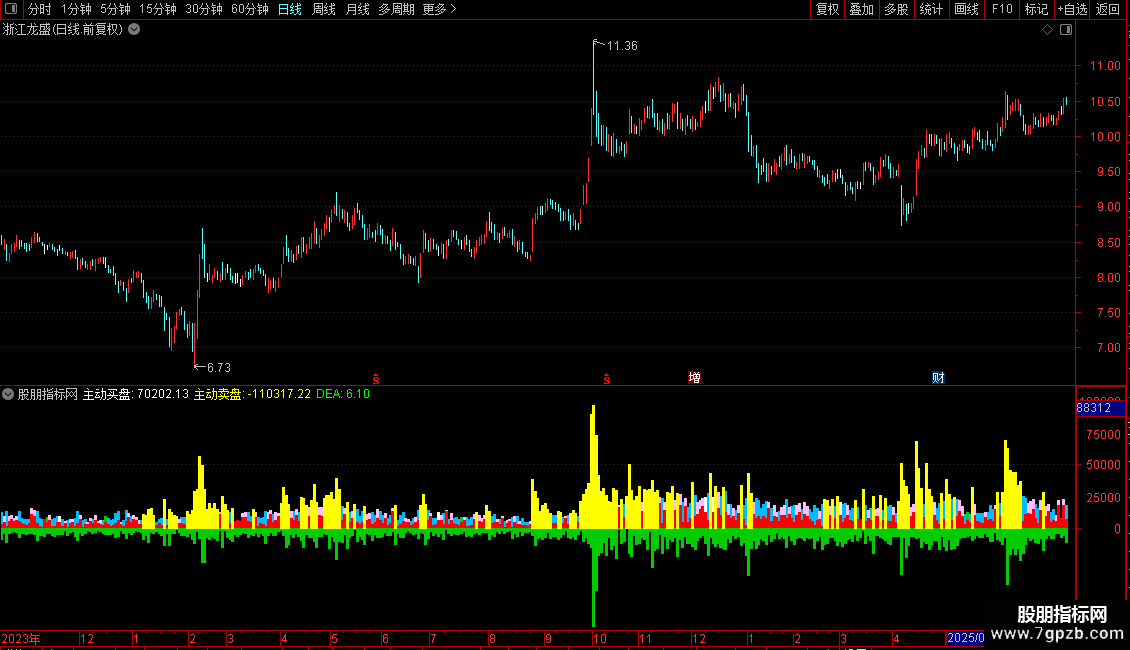The height and width of the screenshot is (650, 1130).
Task: Select the 30分钟 period tab
Action: pyautogui.click(x=204, y=9)
